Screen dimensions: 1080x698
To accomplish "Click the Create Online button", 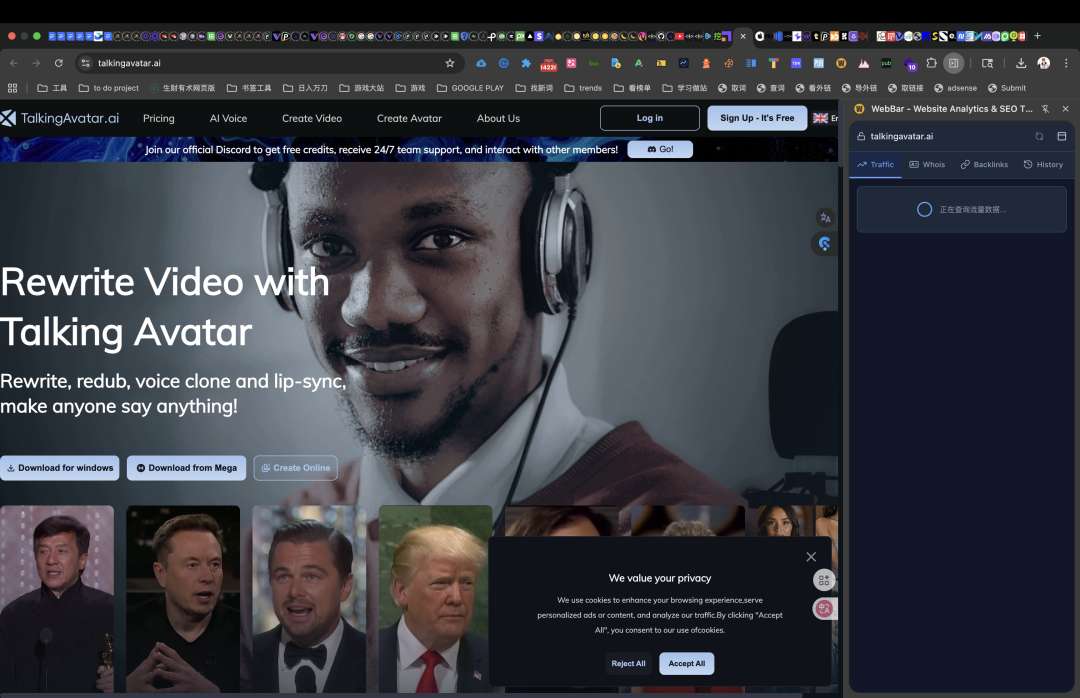I will [x=295, y=468].
